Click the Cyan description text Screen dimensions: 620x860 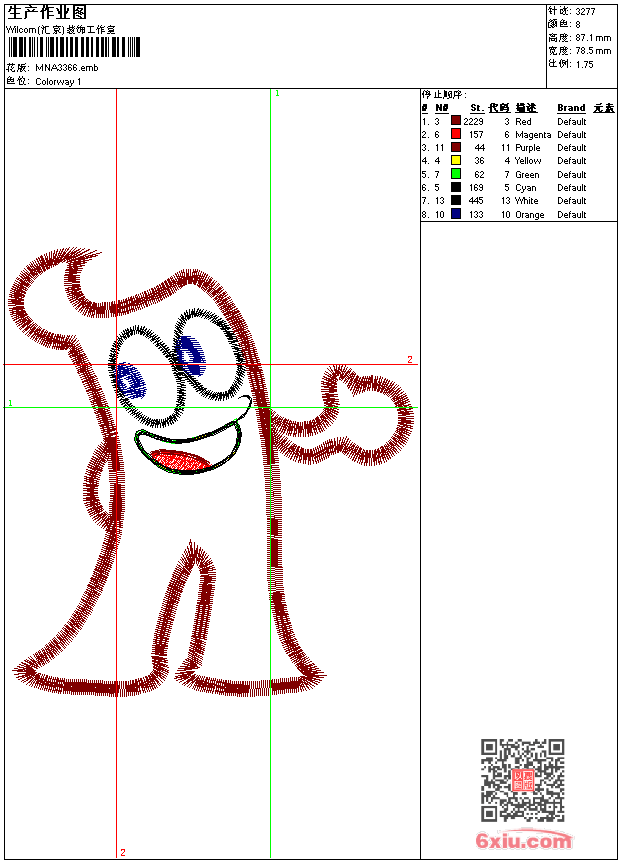pos(526,188)
